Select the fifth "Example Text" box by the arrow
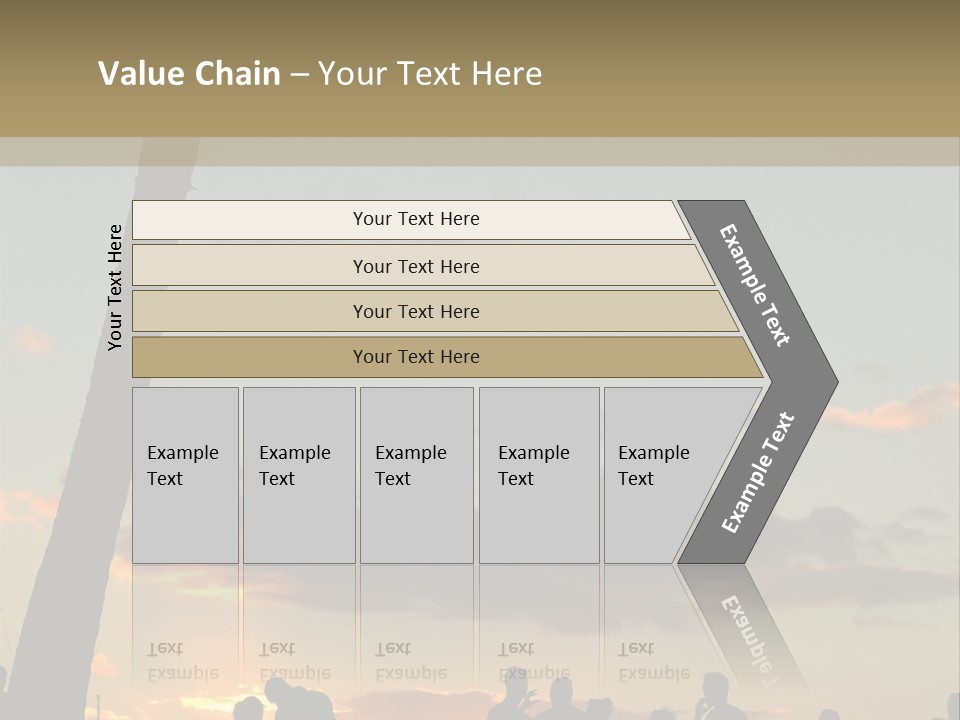 click(x=660, y=475)
